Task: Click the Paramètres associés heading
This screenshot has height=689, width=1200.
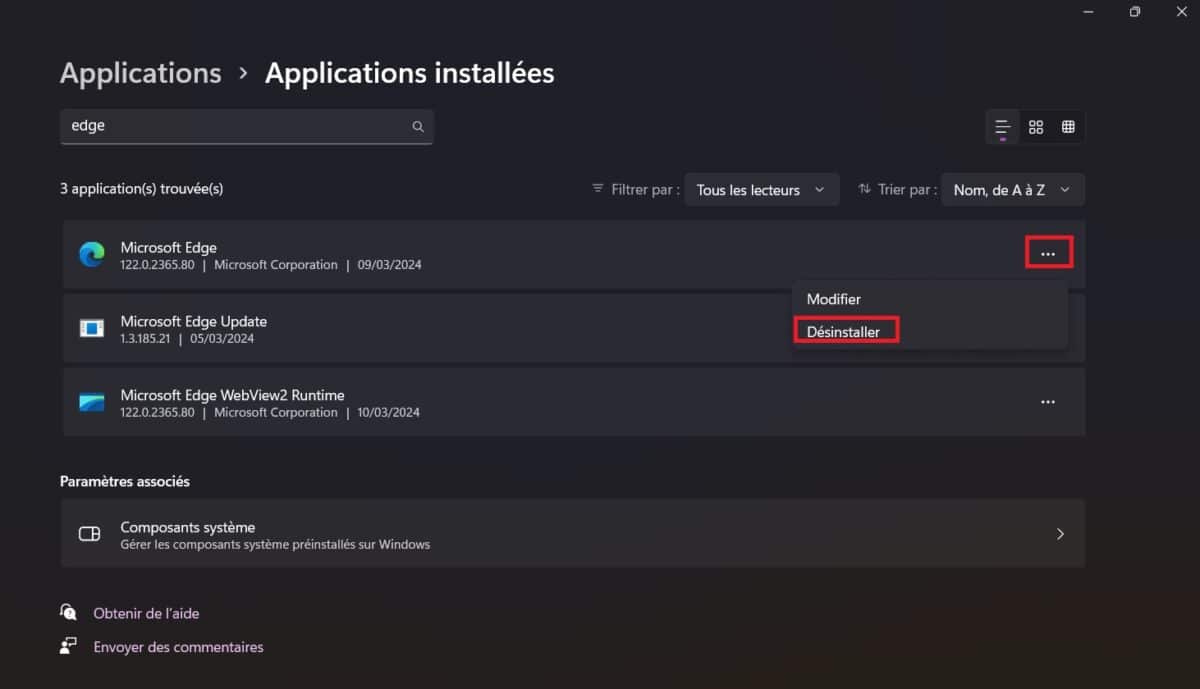Action: [125, 481]
